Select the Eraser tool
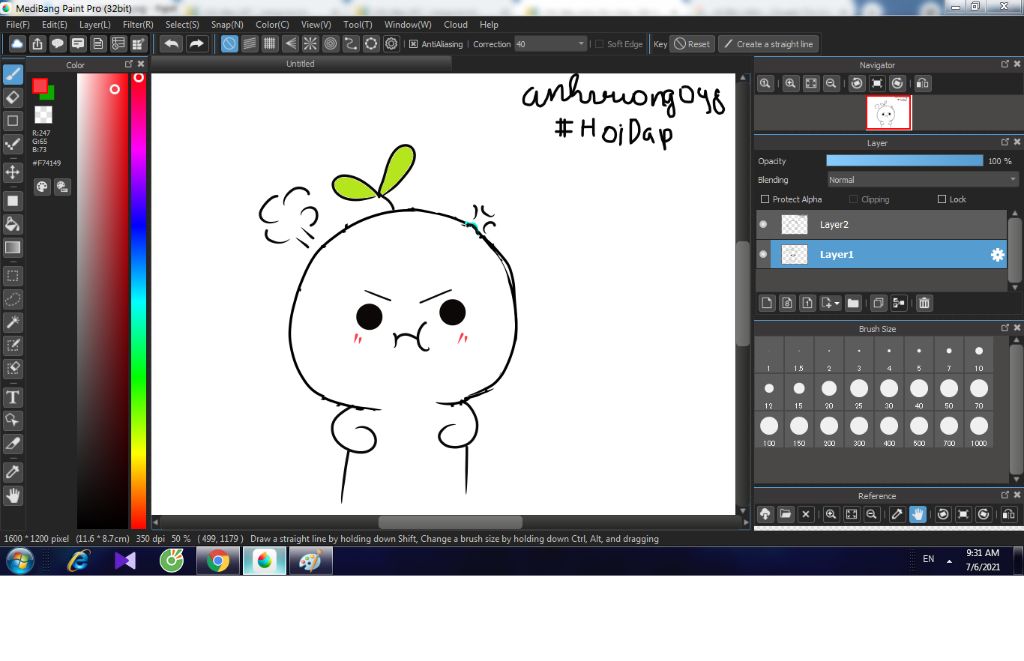Screen dimensions: 1024x661 (x=12, y=97)
